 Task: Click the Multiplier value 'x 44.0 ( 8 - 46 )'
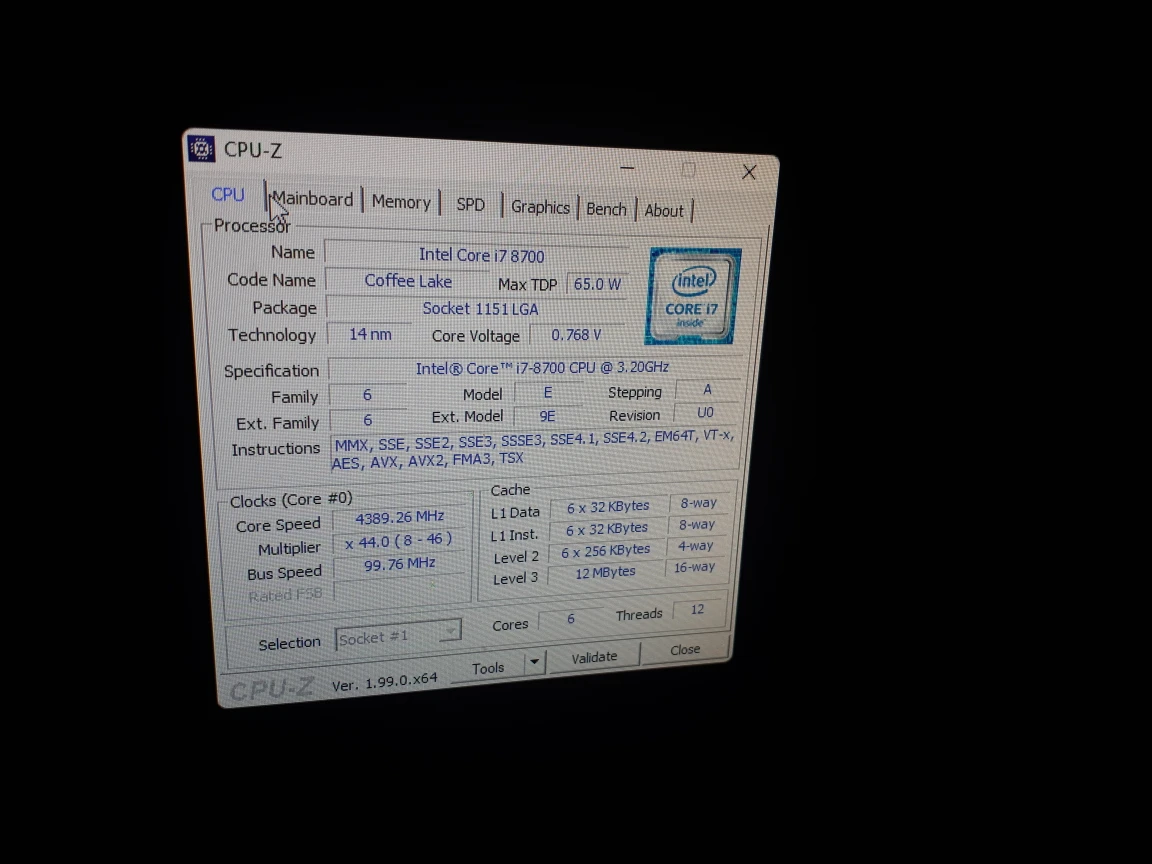tap(399, 541)
